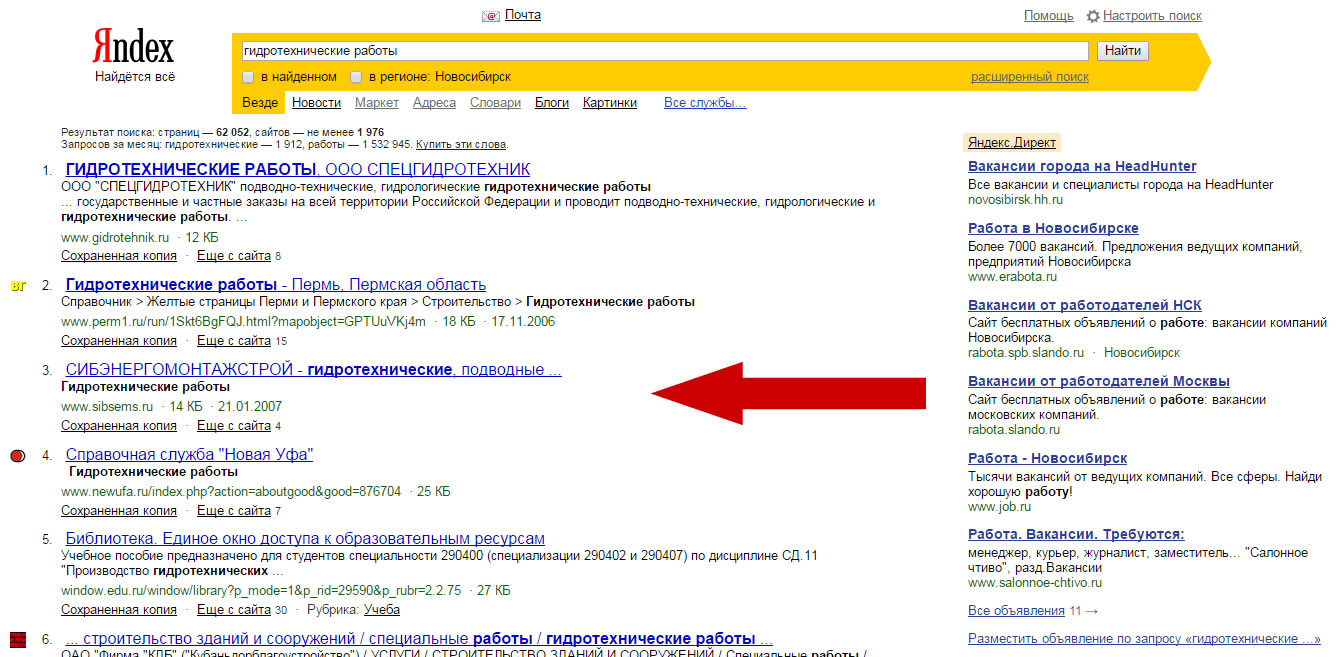
Task: Open ad 'Вакансии города на HeadHunter'
Action: [x=1082, y=166]
